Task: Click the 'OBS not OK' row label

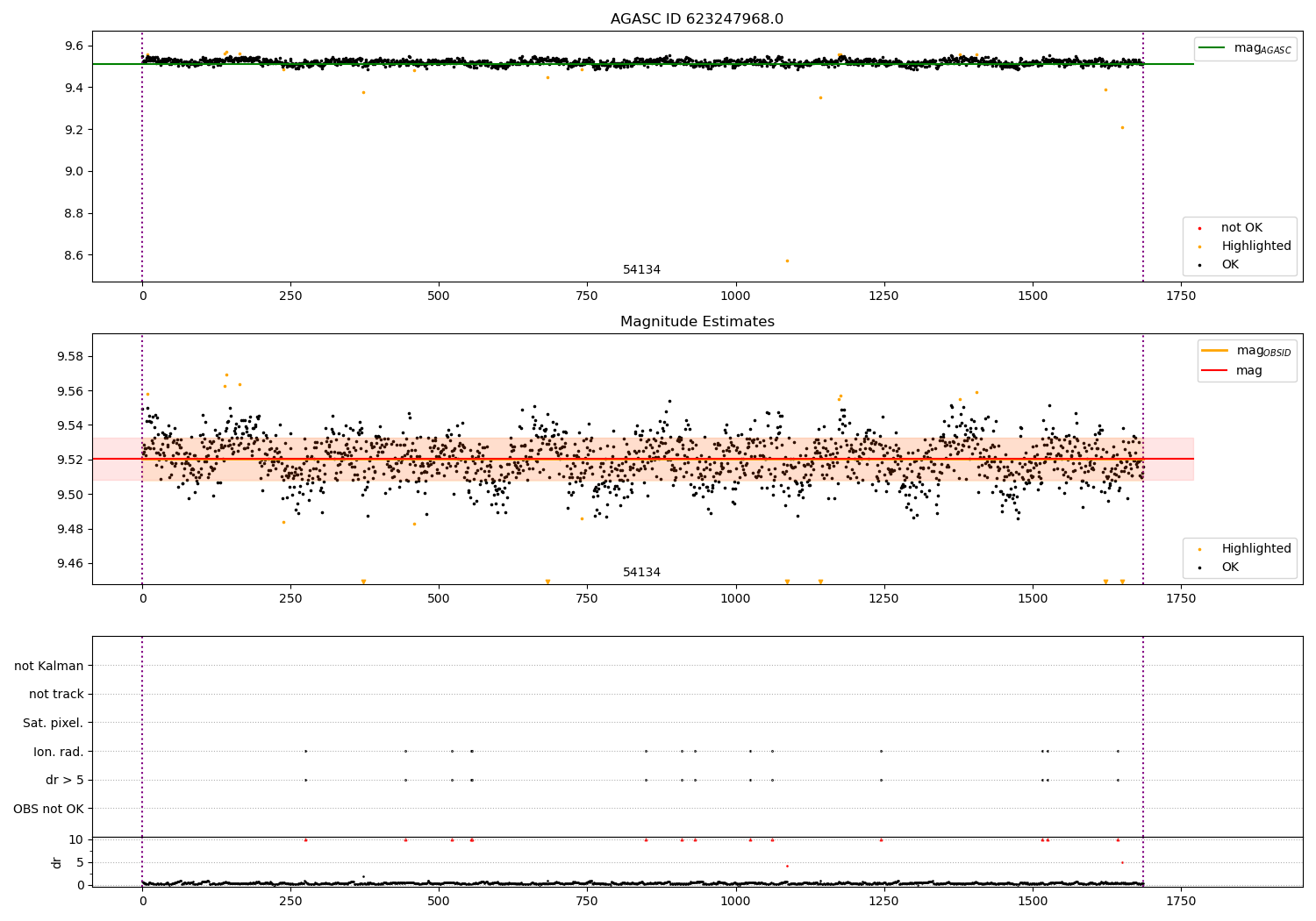Action: (49, 809)
